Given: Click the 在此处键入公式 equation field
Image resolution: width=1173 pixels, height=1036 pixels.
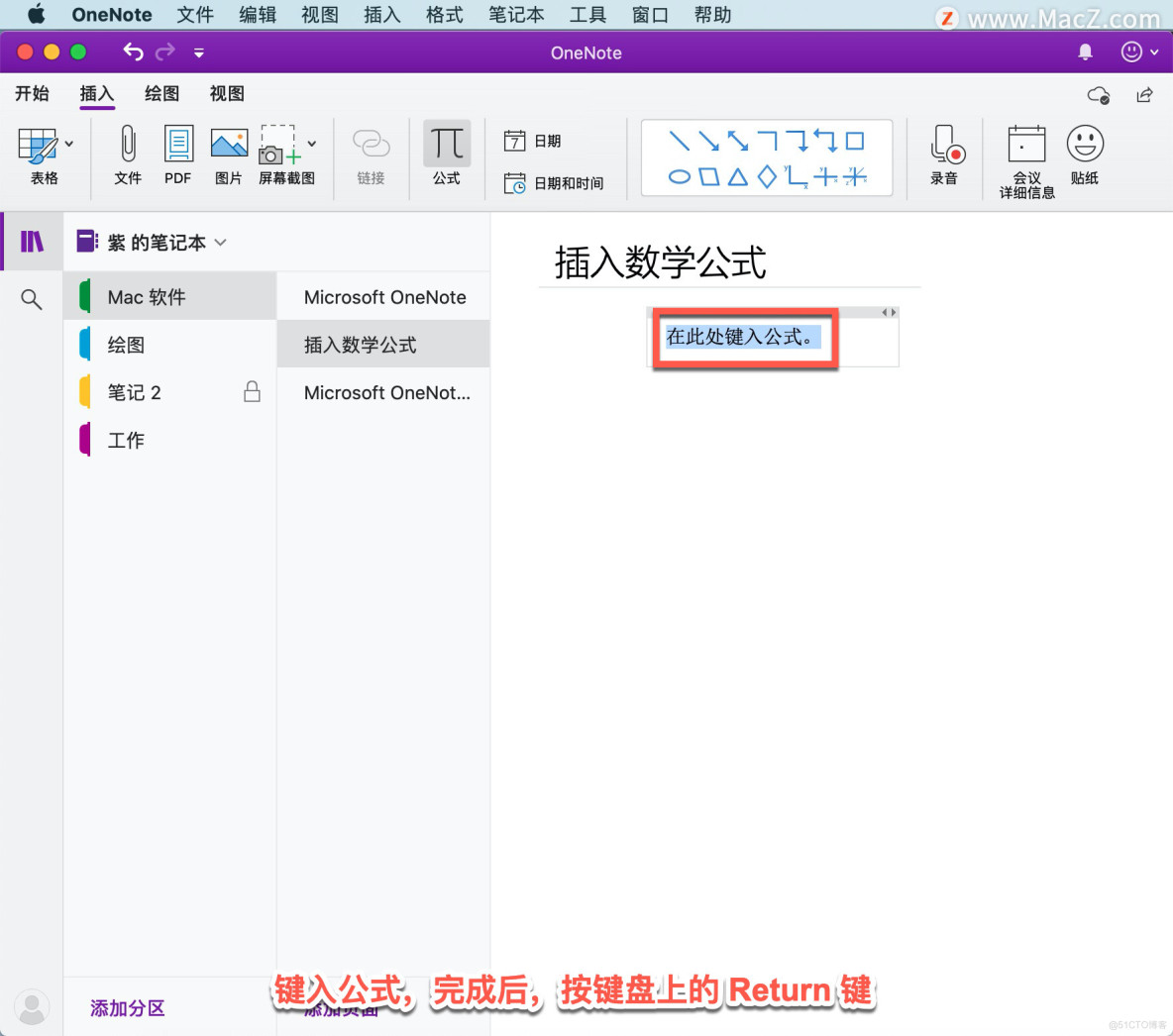Looking at the screenshot, I should [743, 338].
